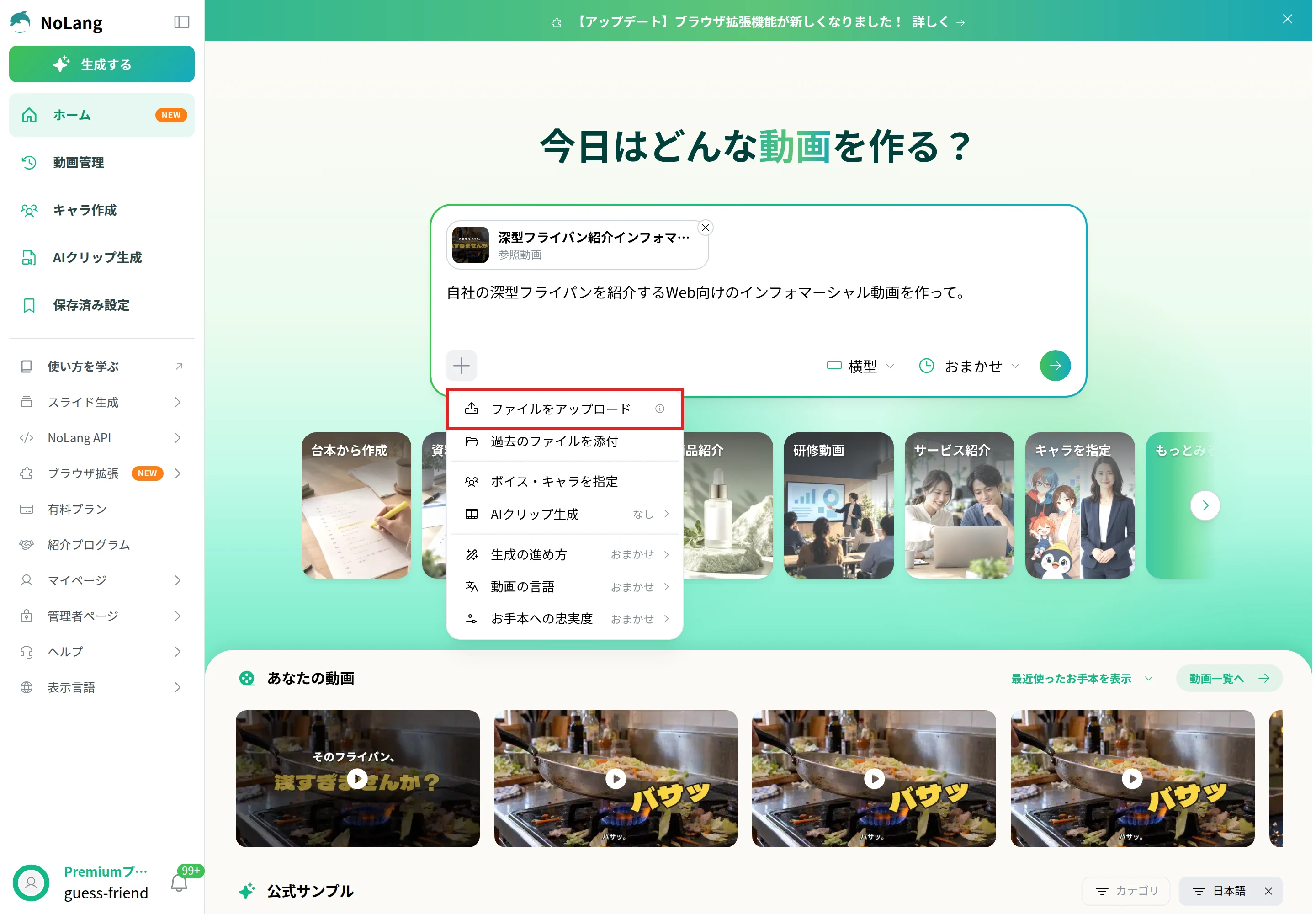Image resolution: width=1316 pixels, height=914 pixels.
Task: Open the AIクリップ生成 なし submenu
Action: point(564,514)
